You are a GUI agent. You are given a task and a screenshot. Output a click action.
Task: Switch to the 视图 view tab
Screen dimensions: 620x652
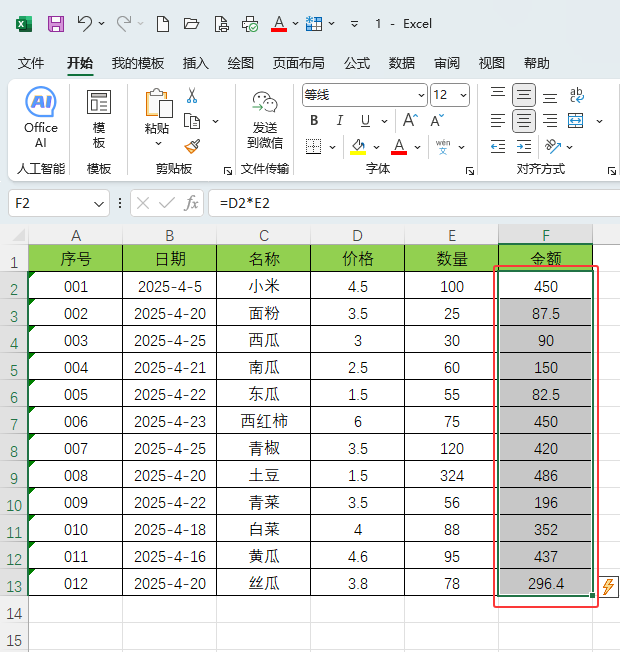[x=492, y=63]
